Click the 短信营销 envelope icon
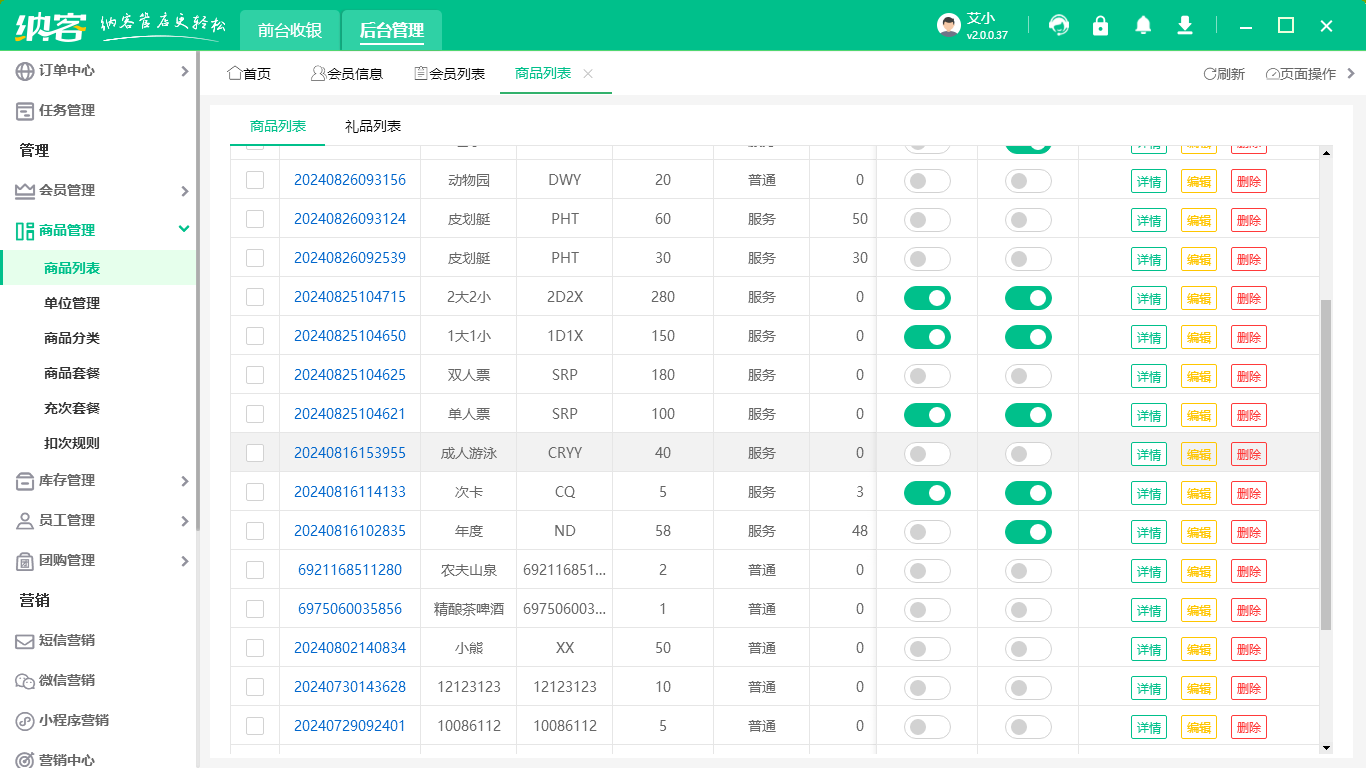Screen dimensions: 1366x768 point(25,641)
